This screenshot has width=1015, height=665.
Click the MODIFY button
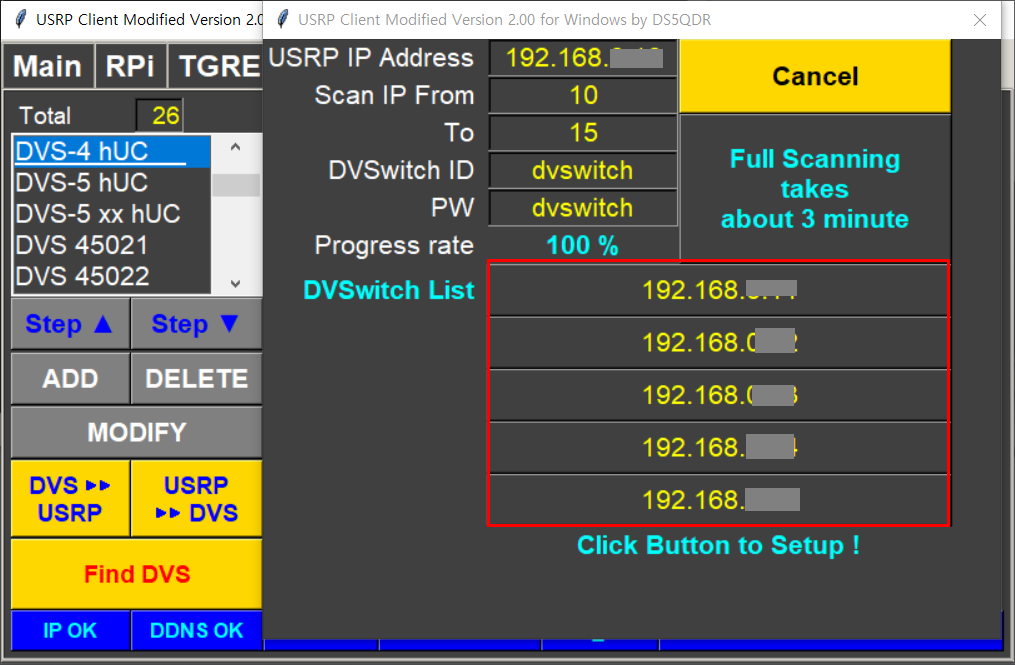[x=137, y=432]
